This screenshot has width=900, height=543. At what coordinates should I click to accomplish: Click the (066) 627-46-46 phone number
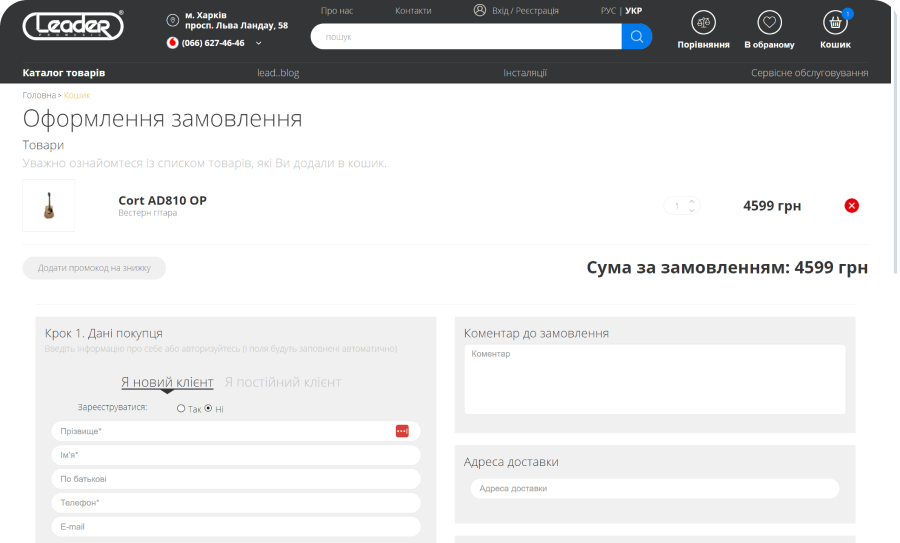(x=213, y=43)
